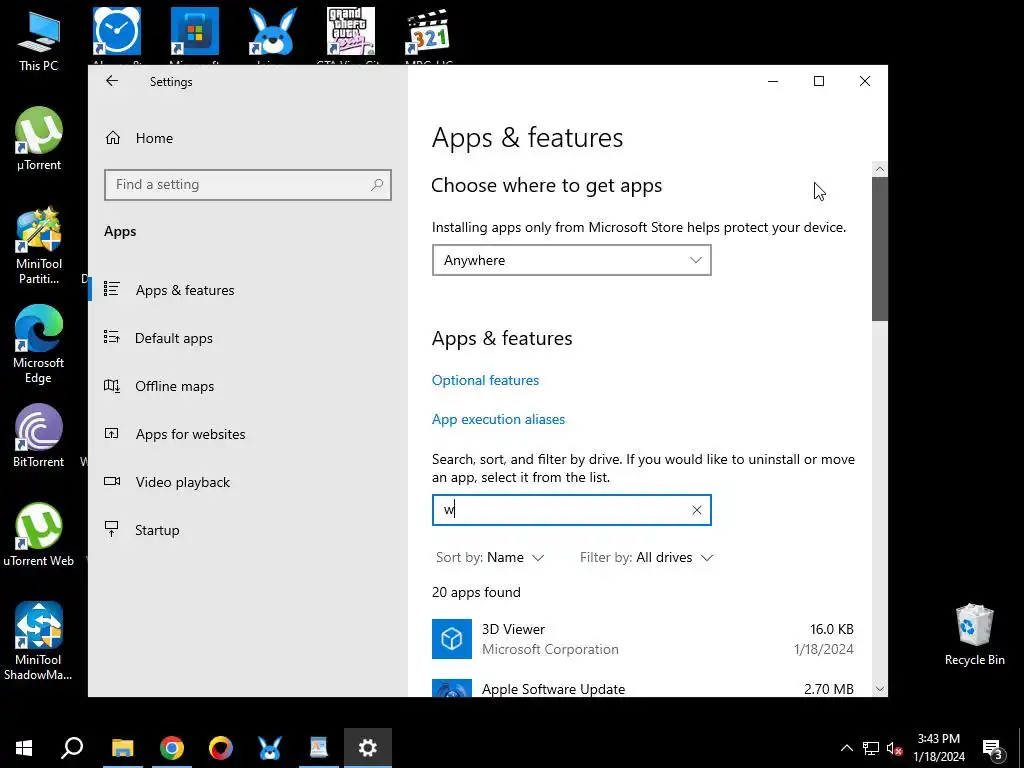This screenshot has width=1024, height=768.
Task: Open App execution aliases link
Action: click(x=498, y=419)
